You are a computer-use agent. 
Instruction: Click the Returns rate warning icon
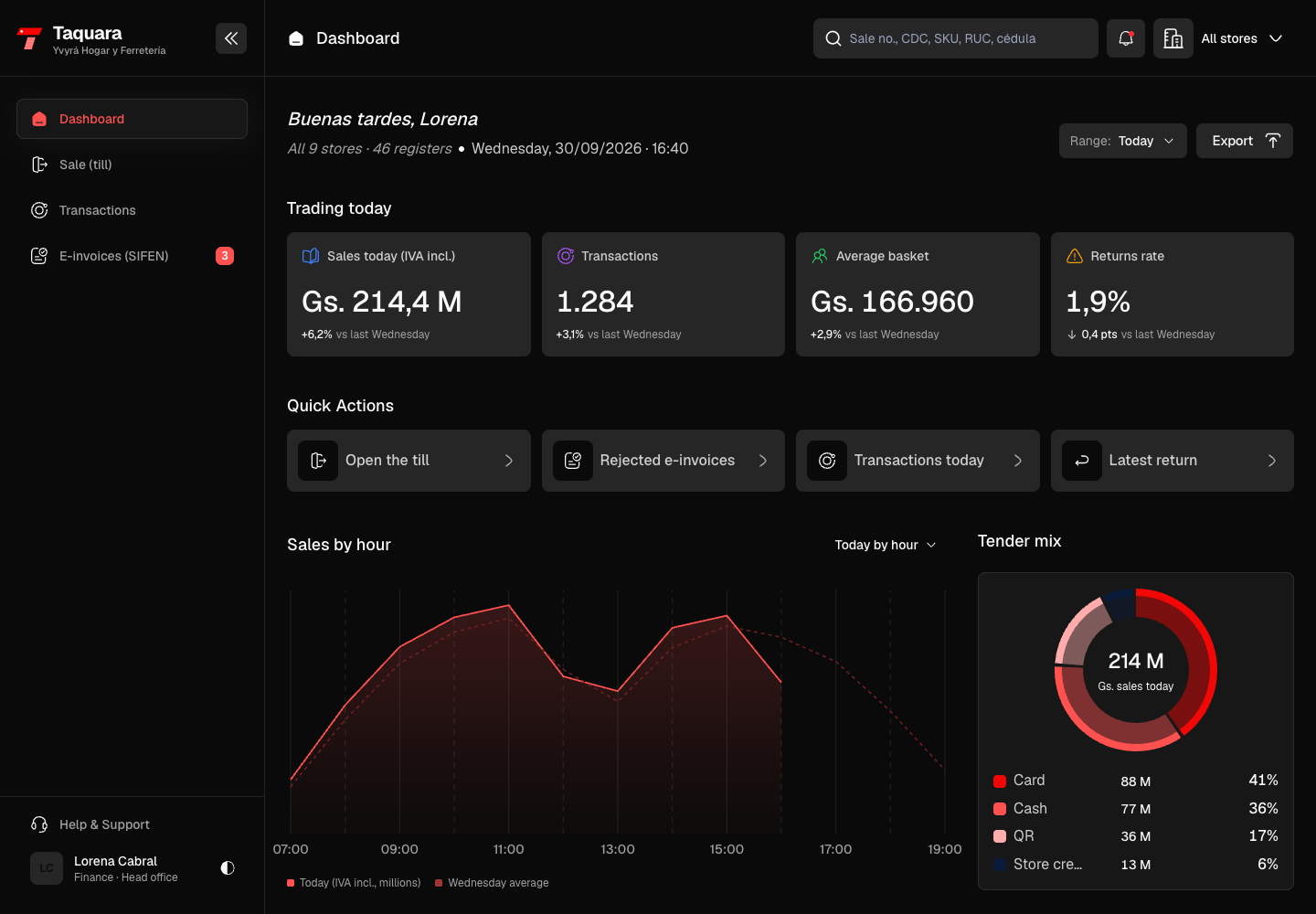(1075, 256)
